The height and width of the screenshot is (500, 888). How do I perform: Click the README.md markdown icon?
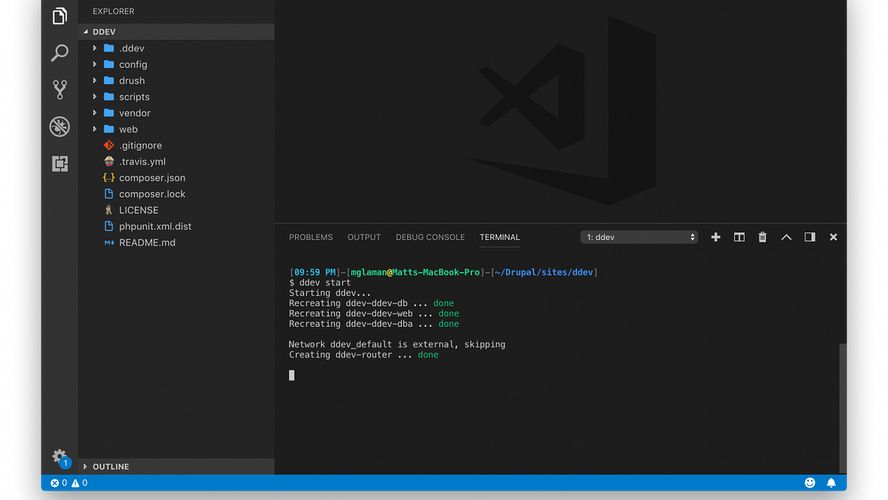tap(109, 242)
